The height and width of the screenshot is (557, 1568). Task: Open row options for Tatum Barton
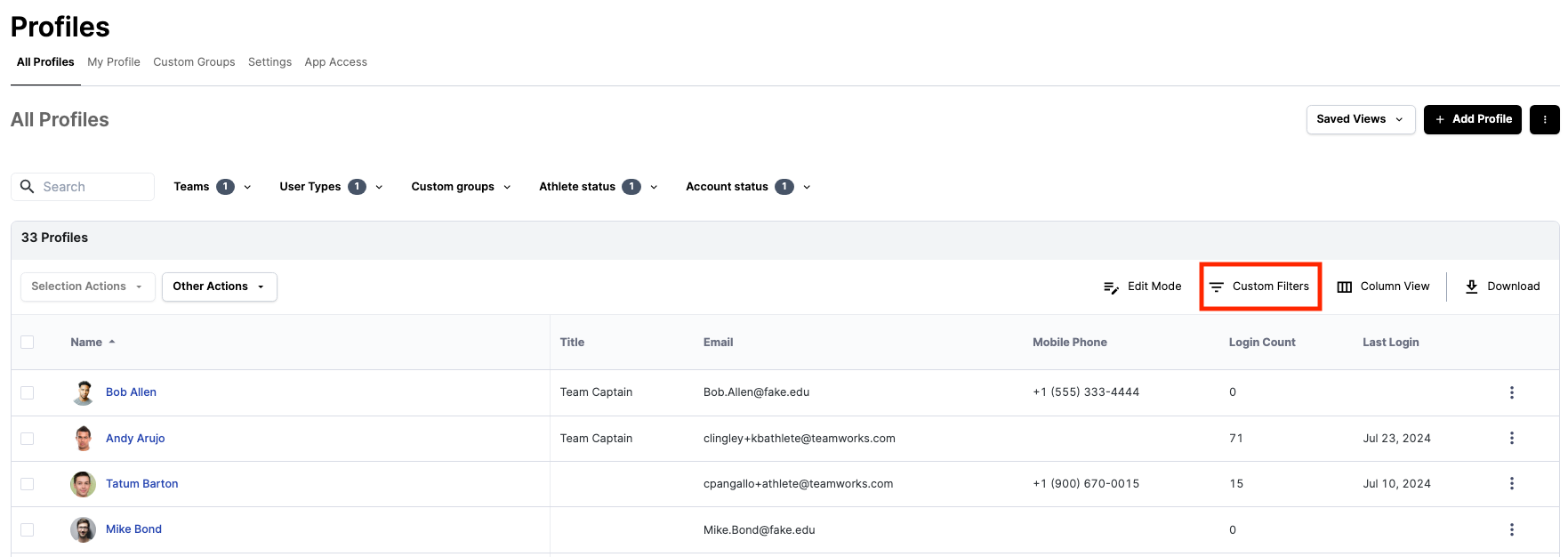tap(1512, 484)
